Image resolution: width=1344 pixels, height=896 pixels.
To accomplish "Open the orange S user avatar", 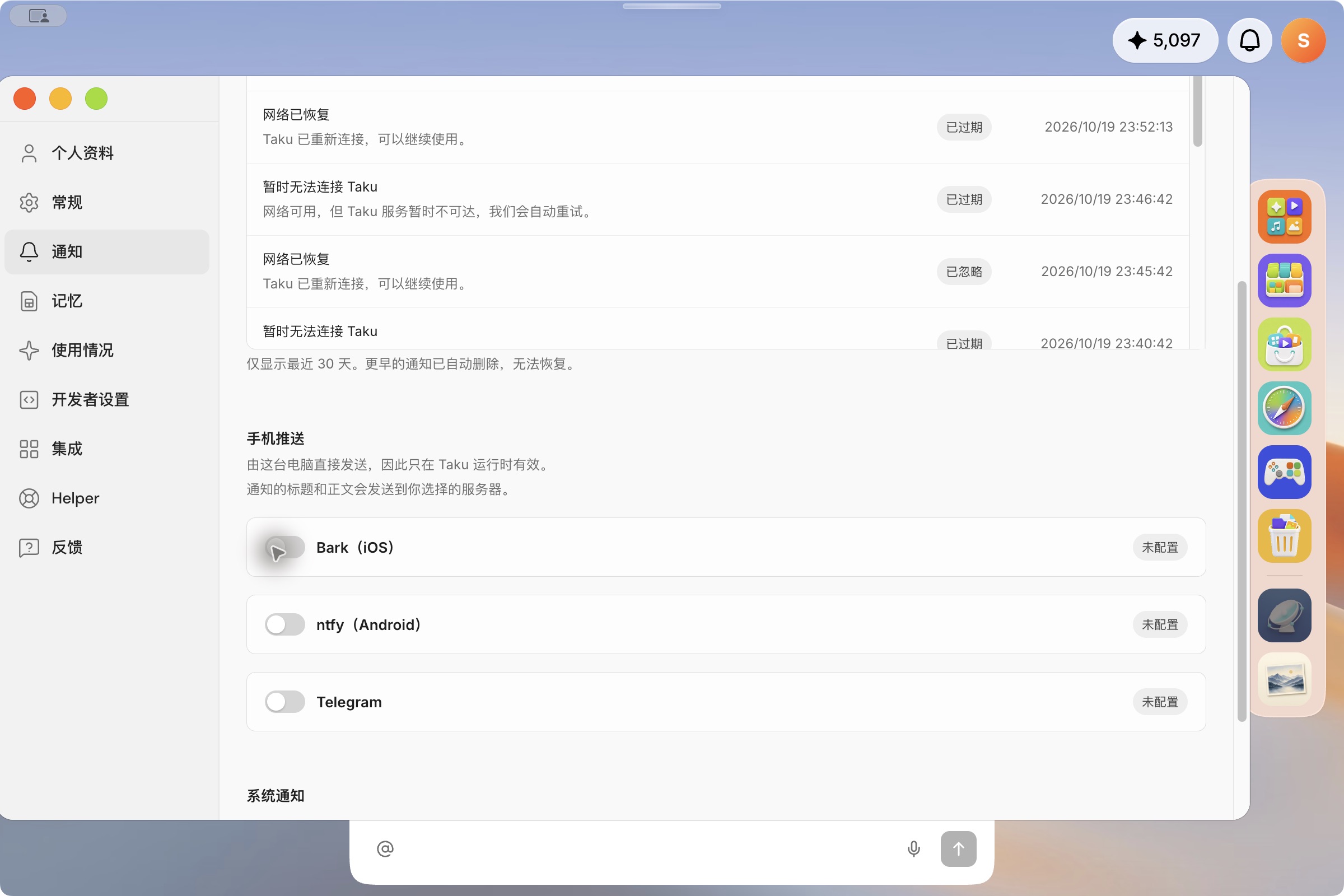I will [1304, 40].
